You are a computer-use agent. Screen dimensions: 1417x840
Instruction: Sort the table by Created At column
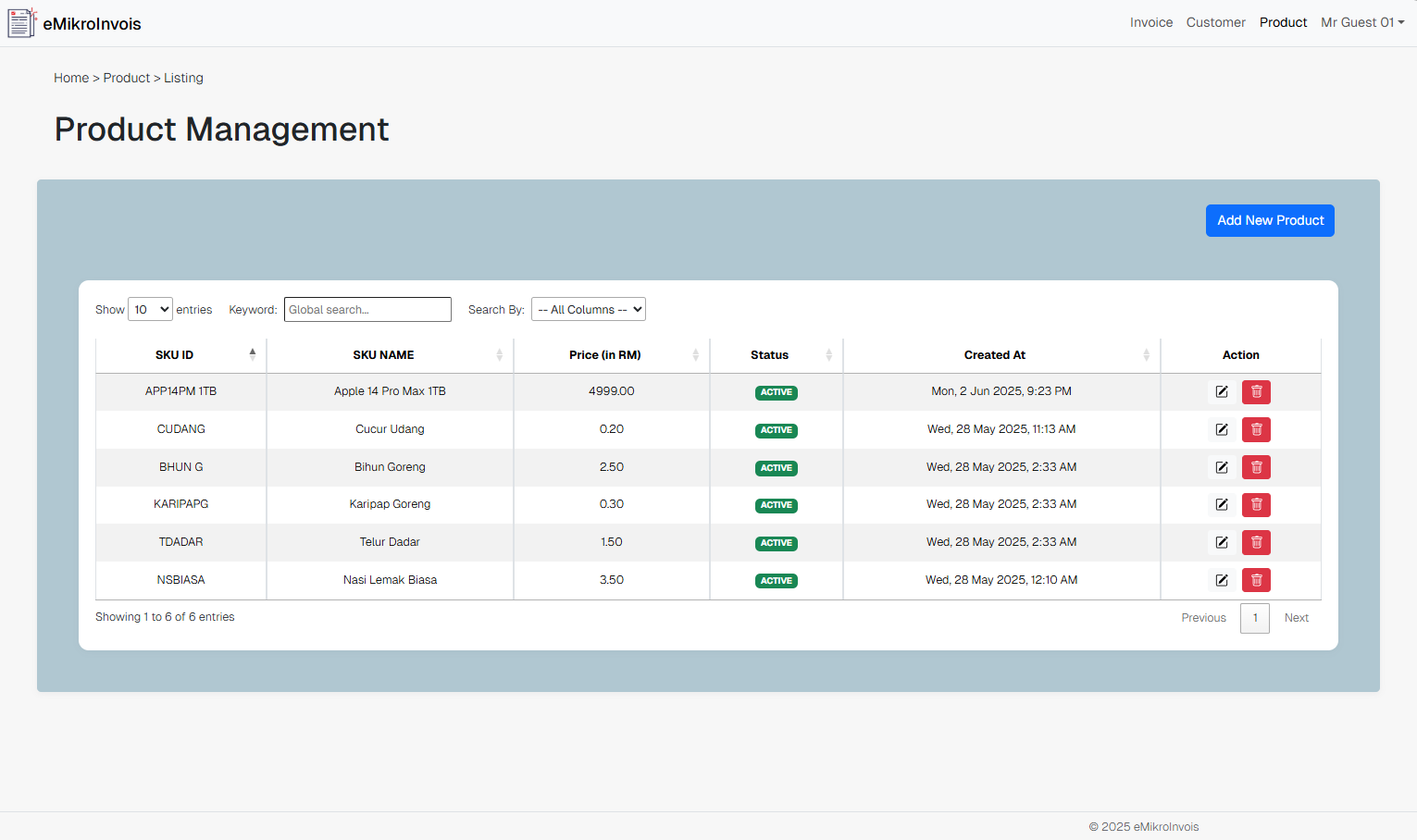995,355
